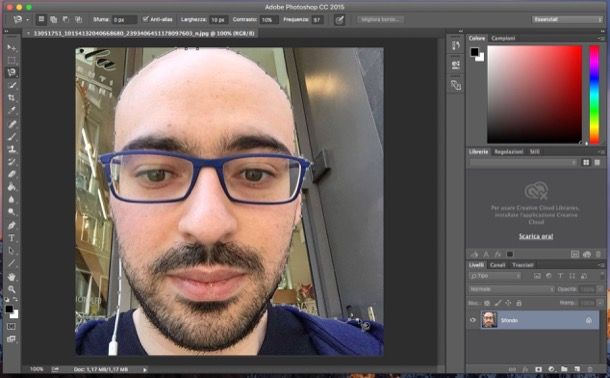
Task: Select the Magnetic Lasso tool in toolbox
Action: coord(11,72)
